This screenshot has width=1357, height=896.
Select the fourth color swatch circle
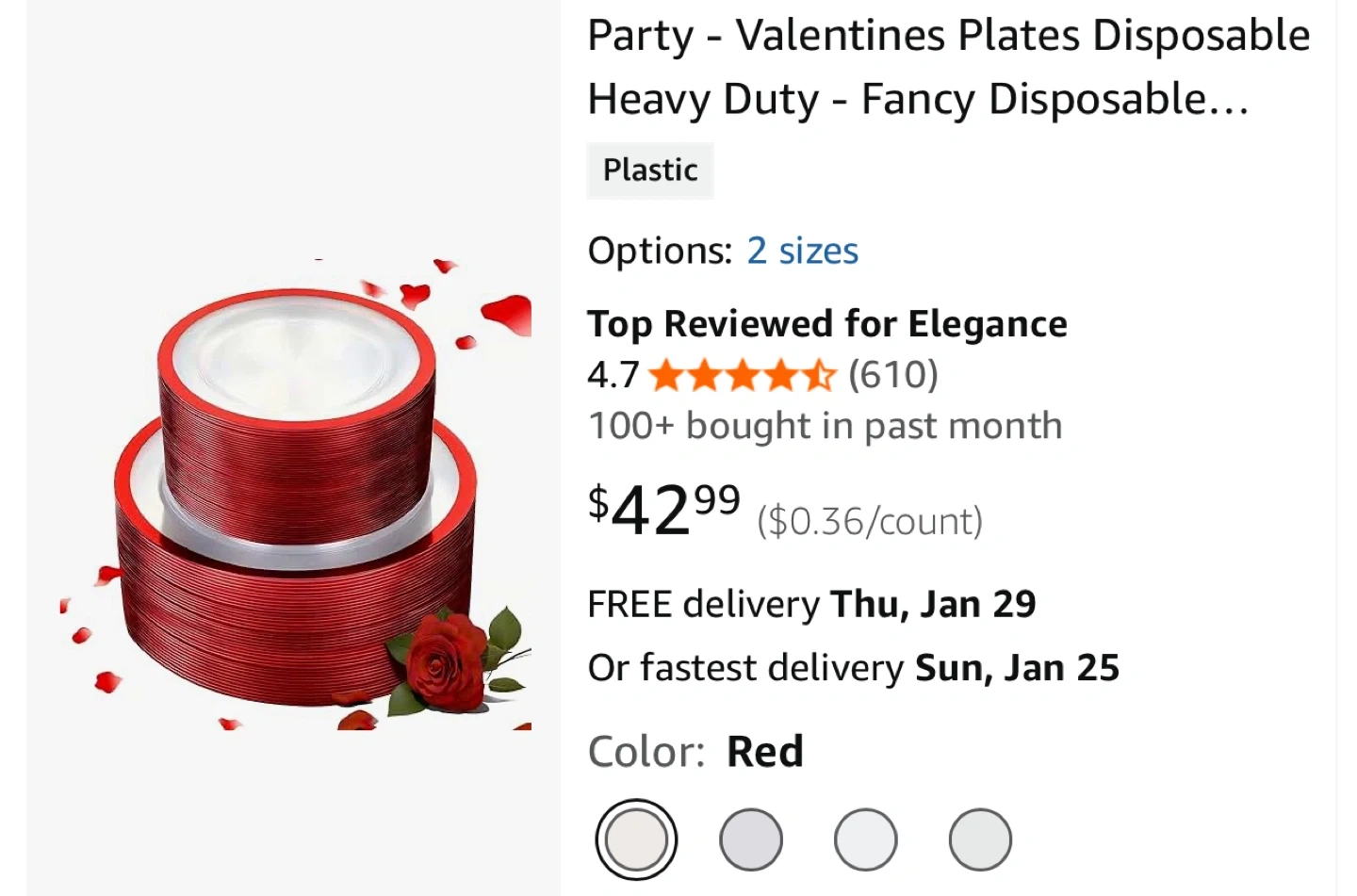[980, 839]
